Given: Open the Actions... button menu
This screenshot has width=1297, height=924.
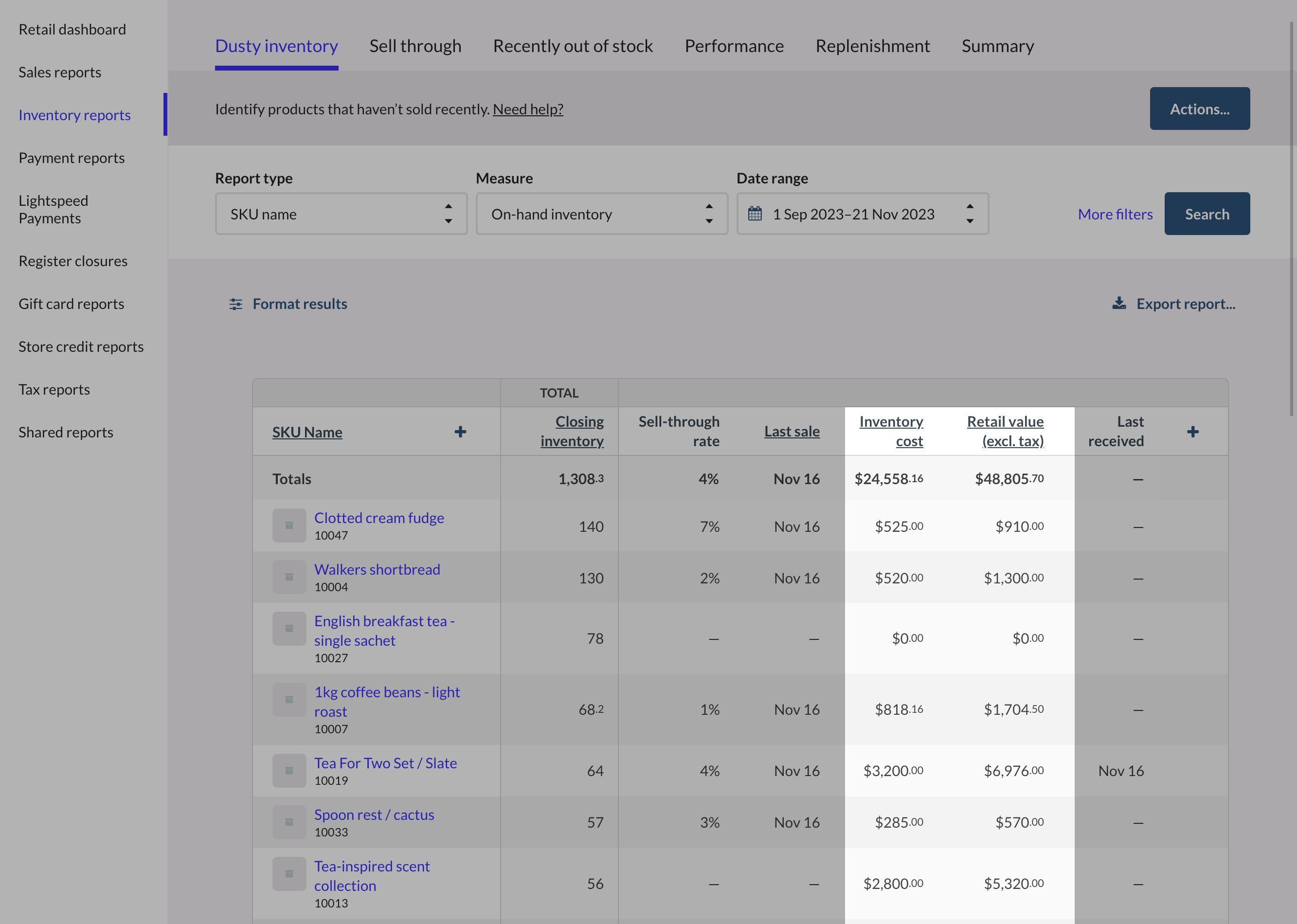Looking at the screenshot, I should [x=1200, y=109].
